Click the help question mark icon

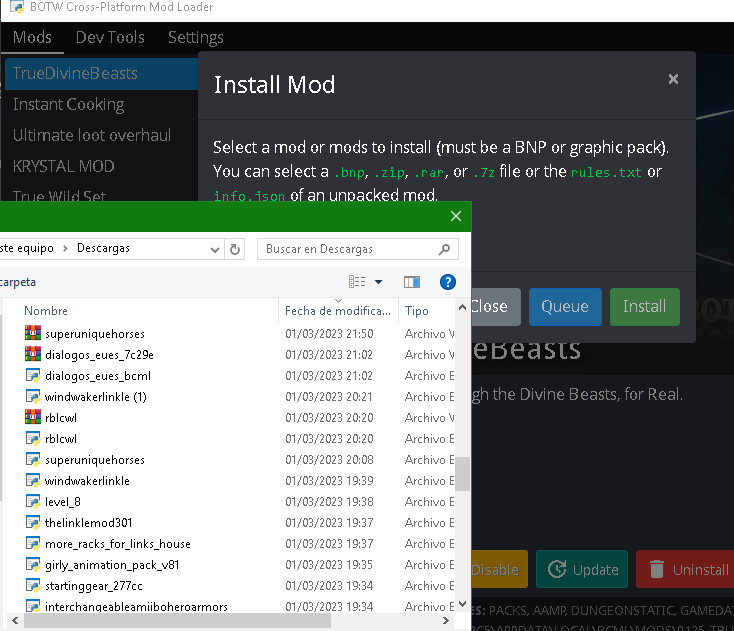coord(448,282)
